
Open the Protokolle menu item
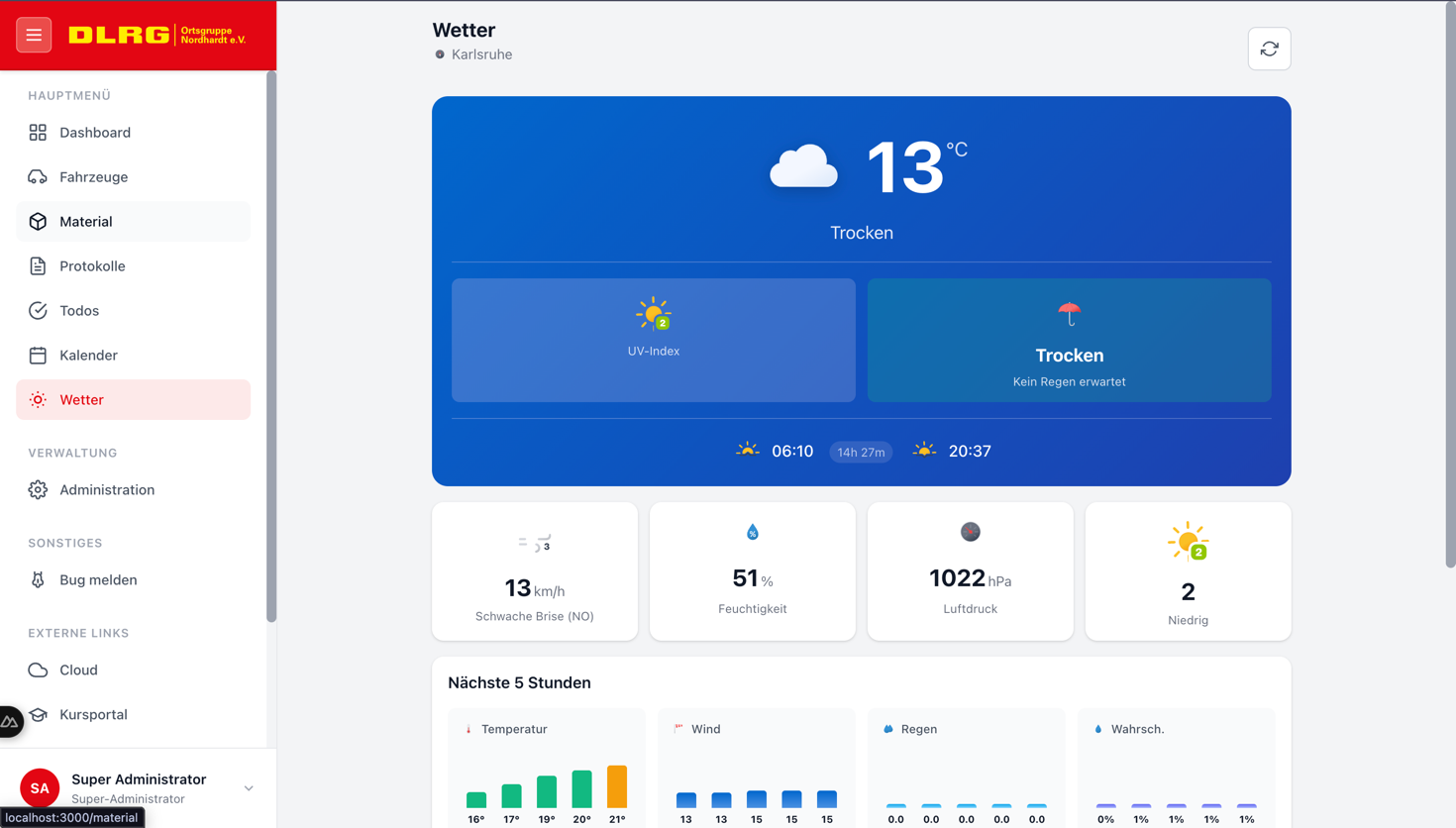133,266
